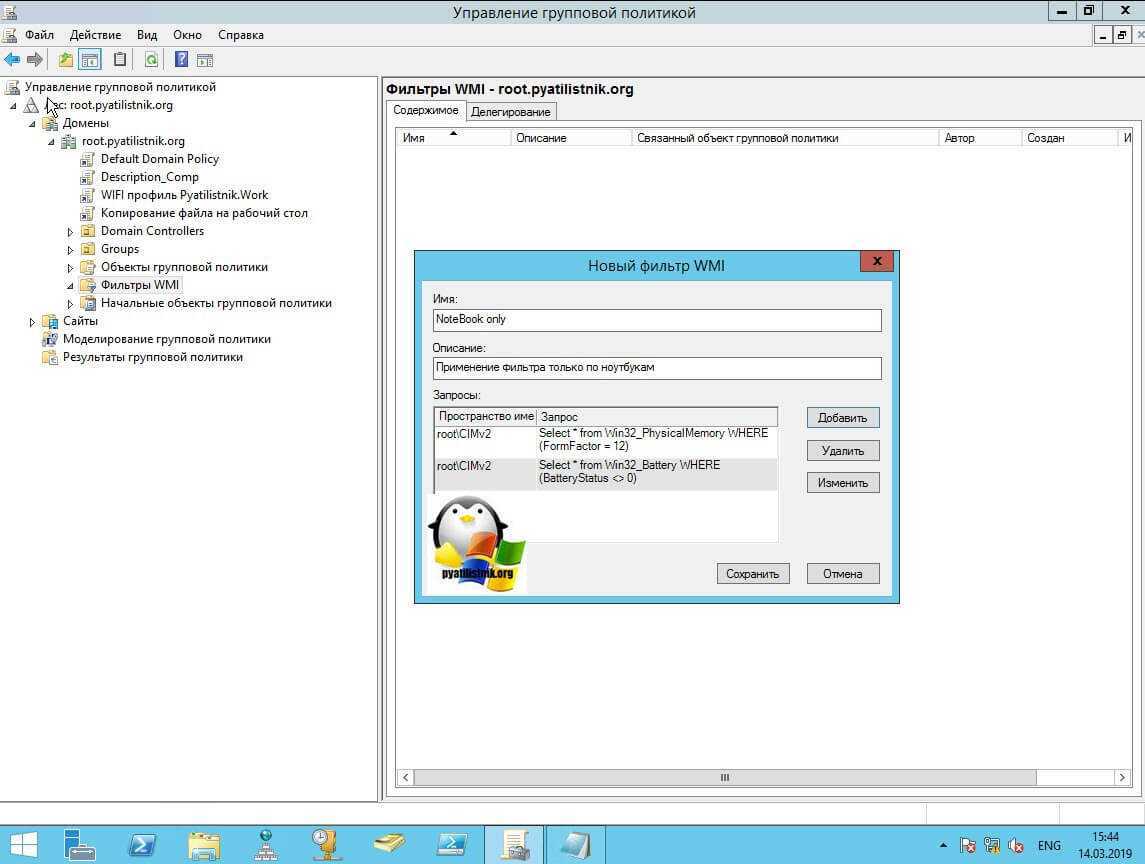Click the Up one level folder icon
The height and width of the screenshot is (864, 1145).
[x=66, y=60]
